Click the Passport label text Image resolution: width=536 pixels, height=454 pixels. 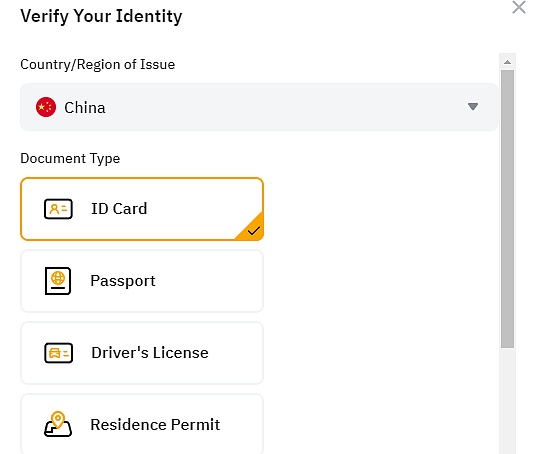123,281
